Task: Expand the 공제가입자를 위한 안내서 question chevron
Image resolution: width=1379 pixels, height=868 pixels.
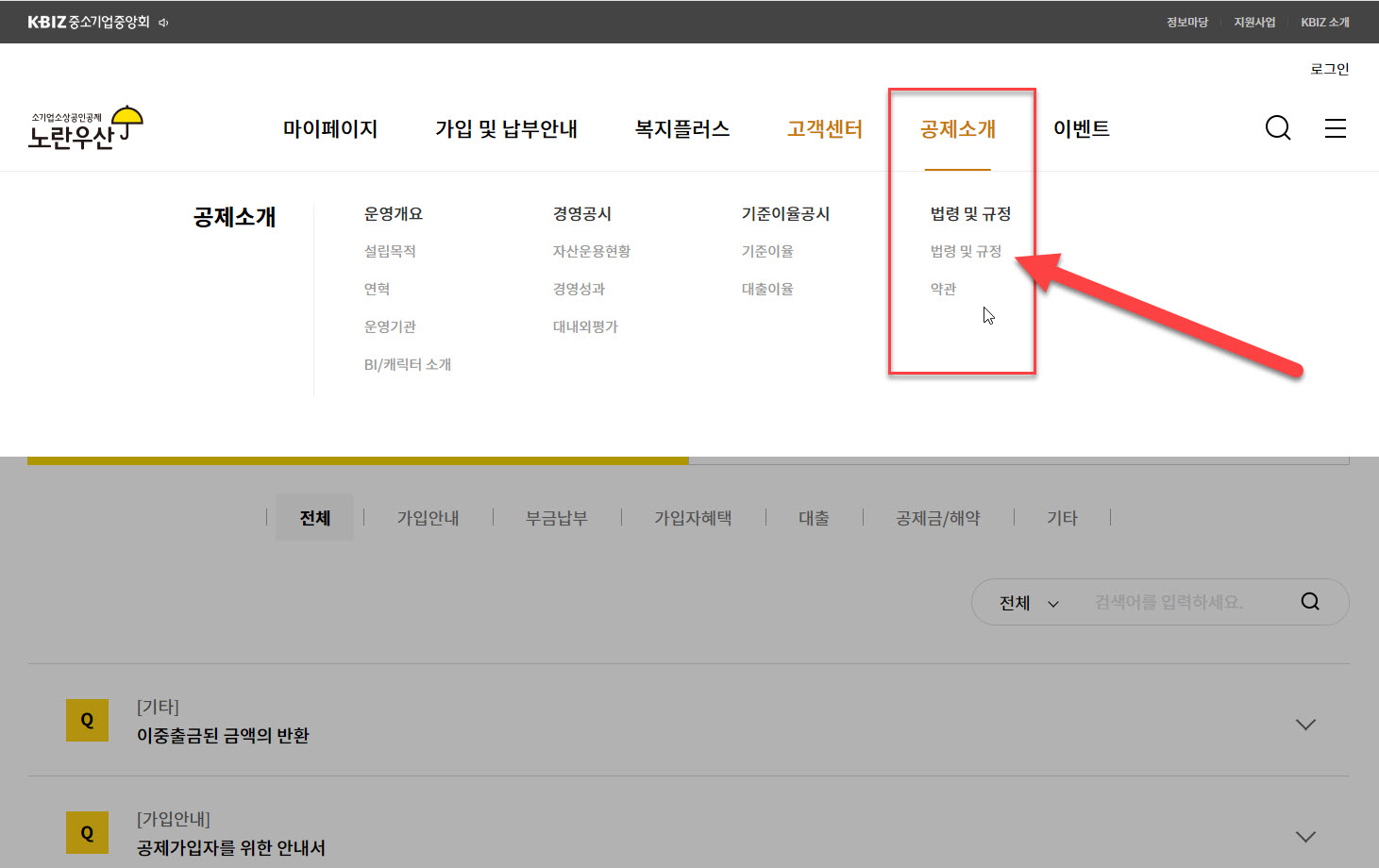Action: click(x=1305, y=837)
